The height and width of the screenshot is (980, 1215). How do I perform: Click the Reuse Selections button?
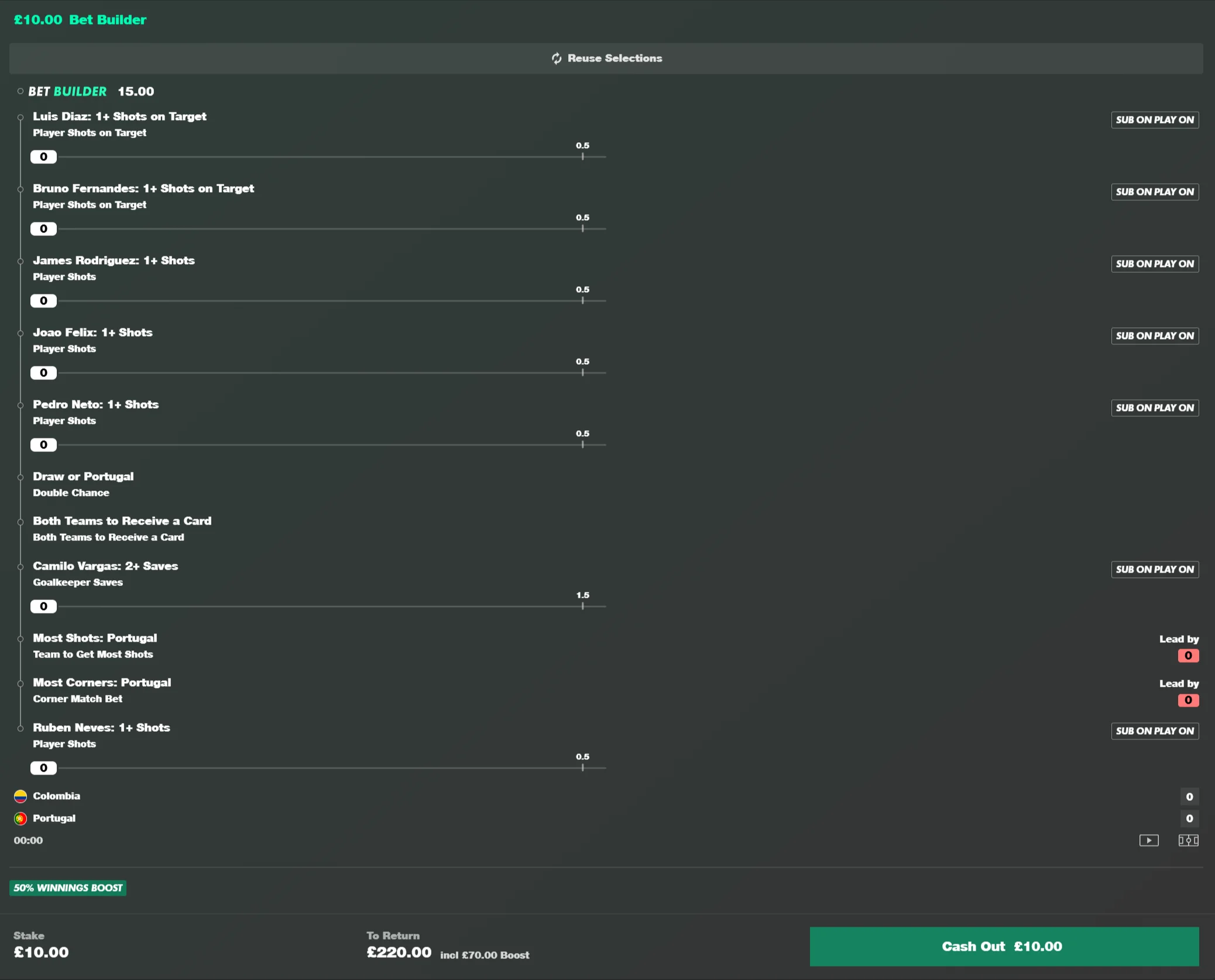point(606,58)
